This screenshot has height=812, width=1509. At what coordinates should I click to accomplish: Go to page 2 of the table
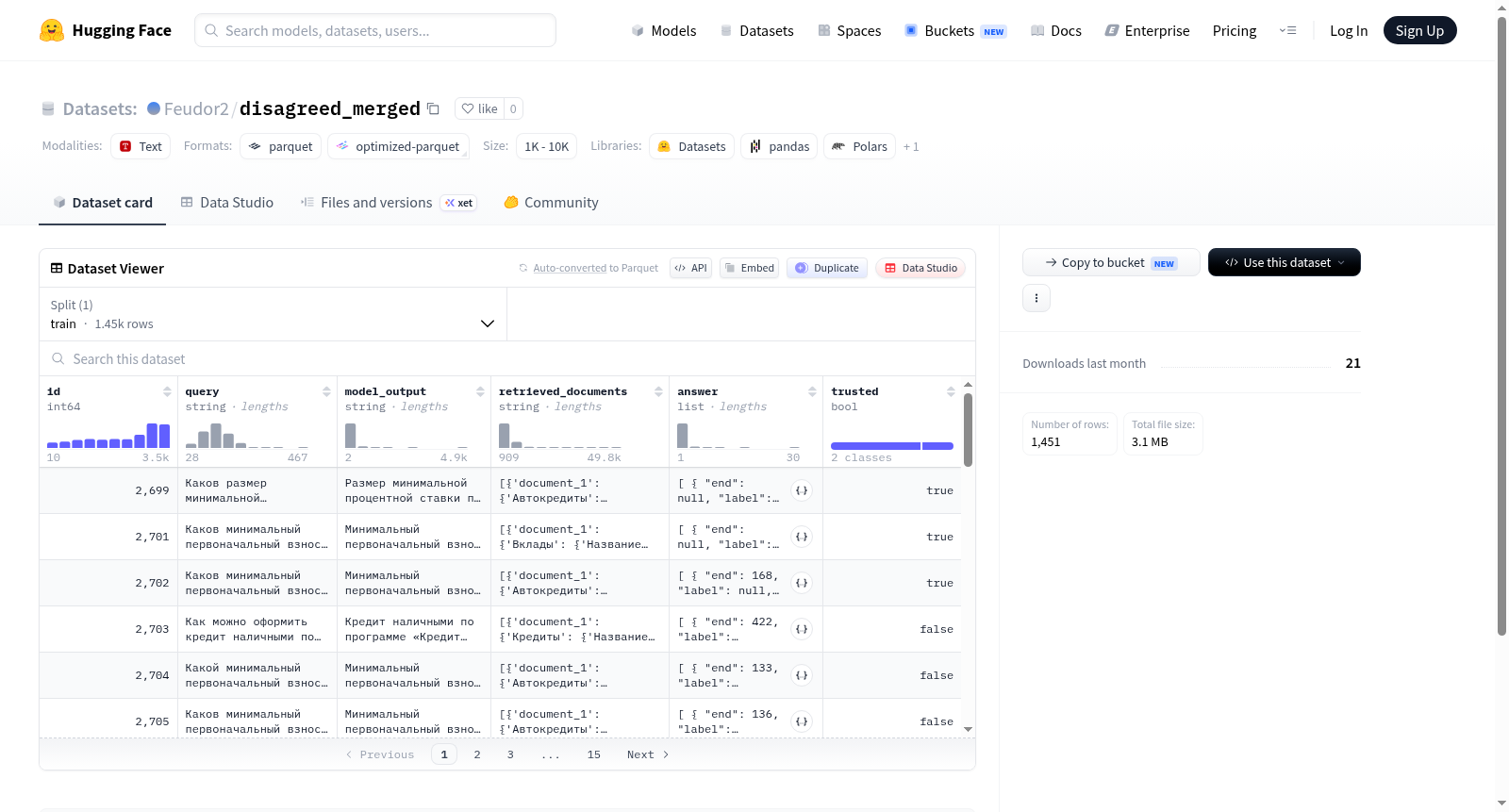pyautogui.click(x=477, y=754)
